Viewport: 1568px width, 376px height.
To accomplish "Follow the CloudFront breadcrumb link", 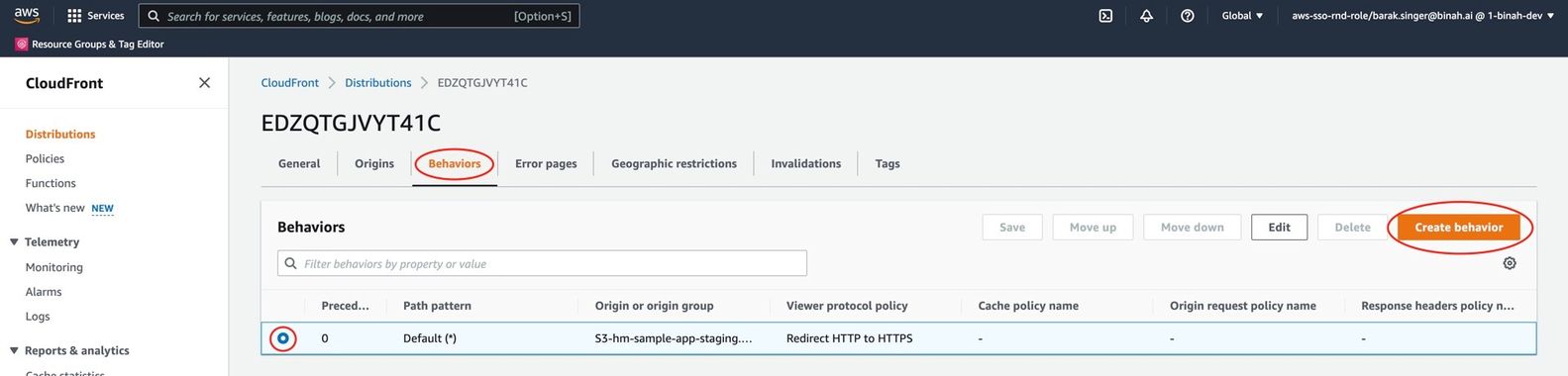I will tap(290, 83).
